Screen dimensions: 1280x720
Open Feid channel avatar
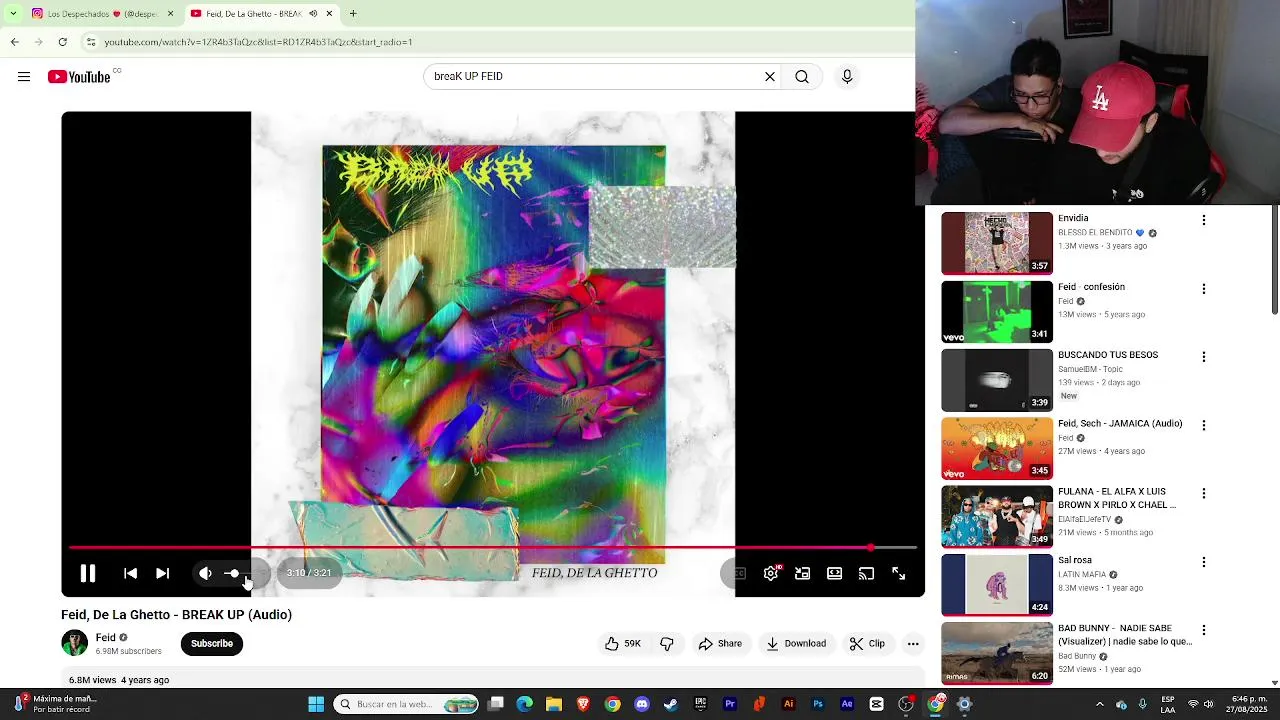(x=74, y=643)
